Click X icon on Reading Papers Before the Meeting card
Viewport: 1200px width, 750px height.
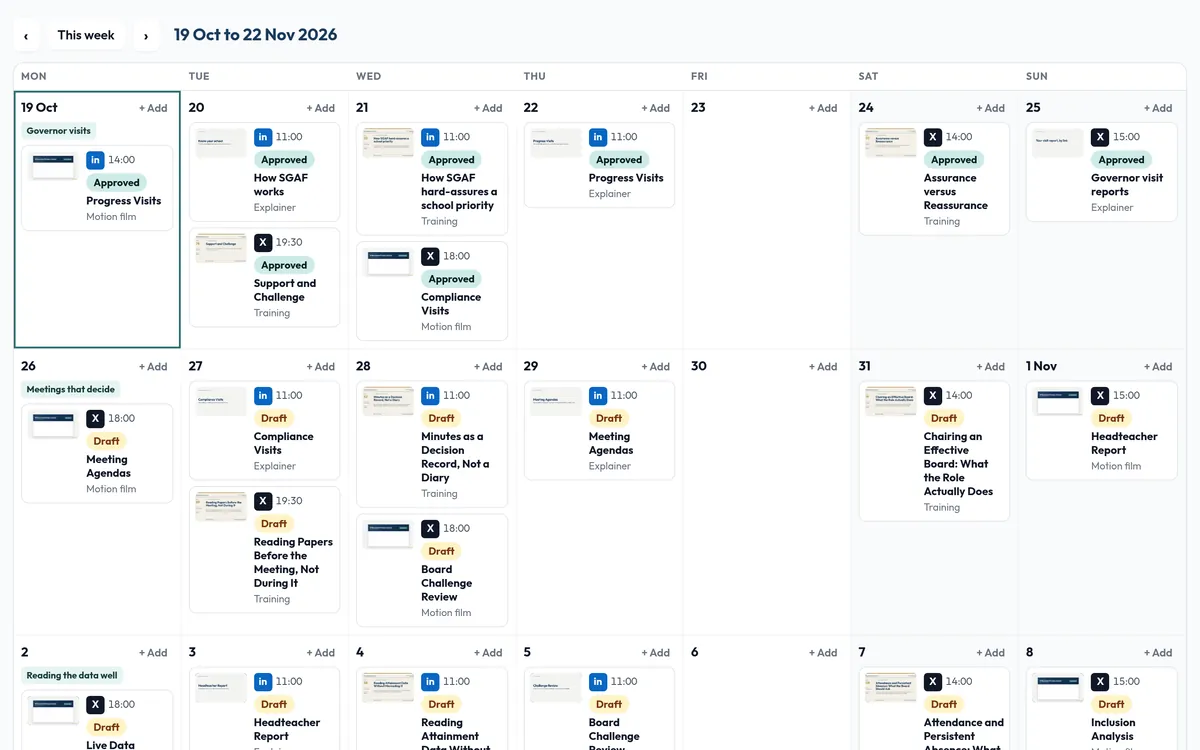click(263, 501)
